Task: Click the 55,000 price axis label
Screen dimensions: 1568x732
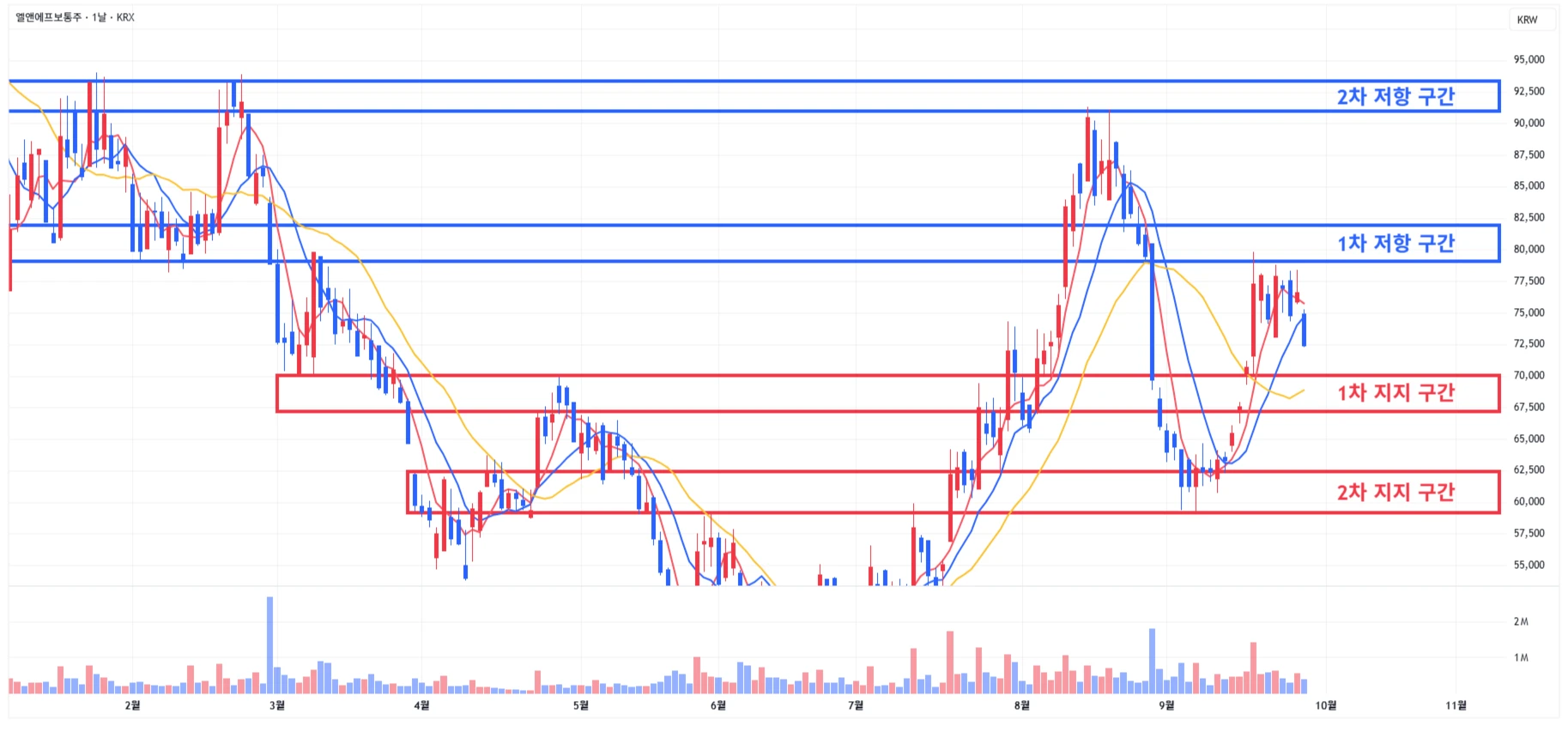Action: [1529, 566]
